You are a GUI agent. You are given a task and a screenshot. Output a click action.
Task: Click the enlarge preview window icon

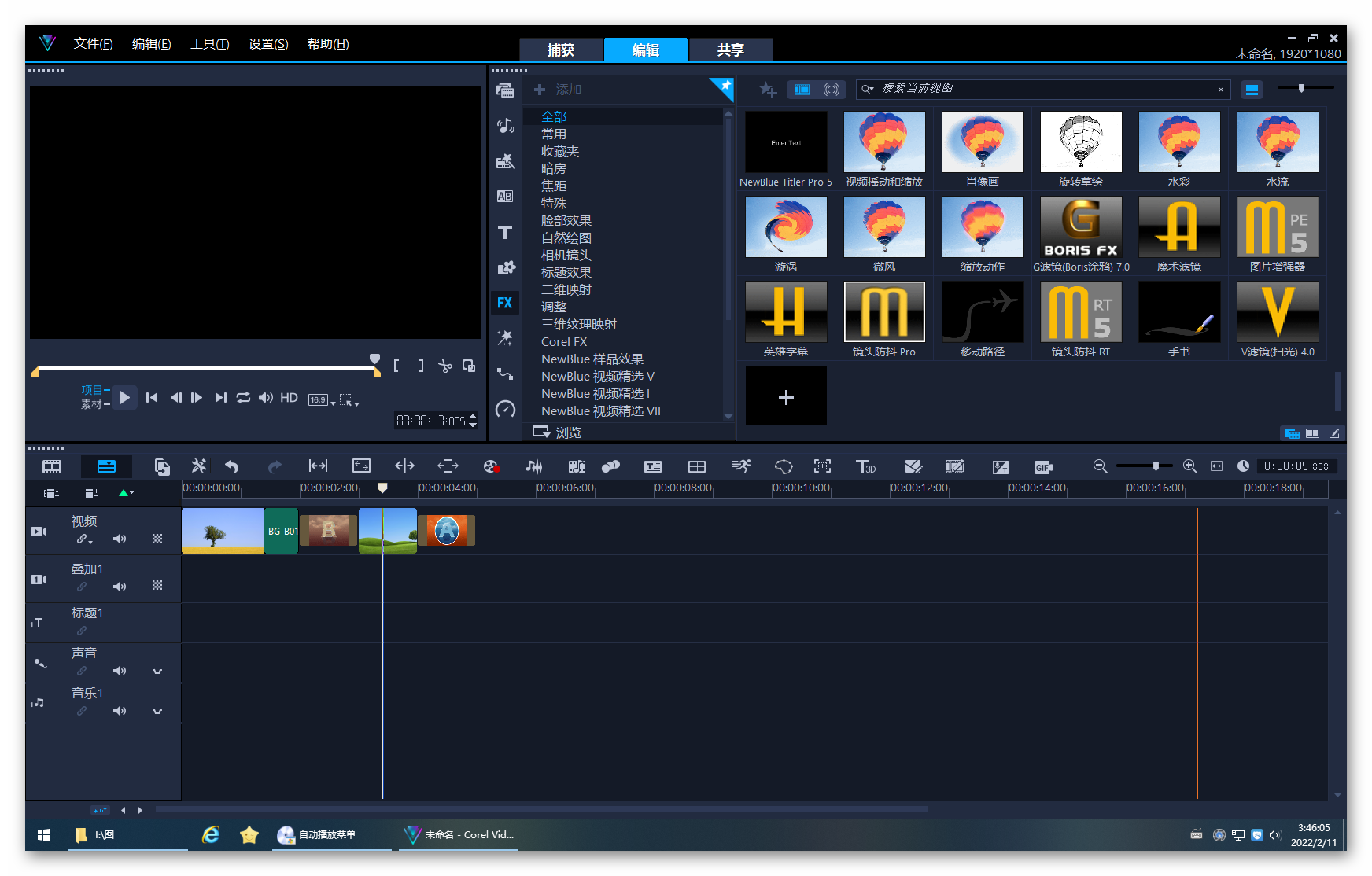(x=469, y=366)
